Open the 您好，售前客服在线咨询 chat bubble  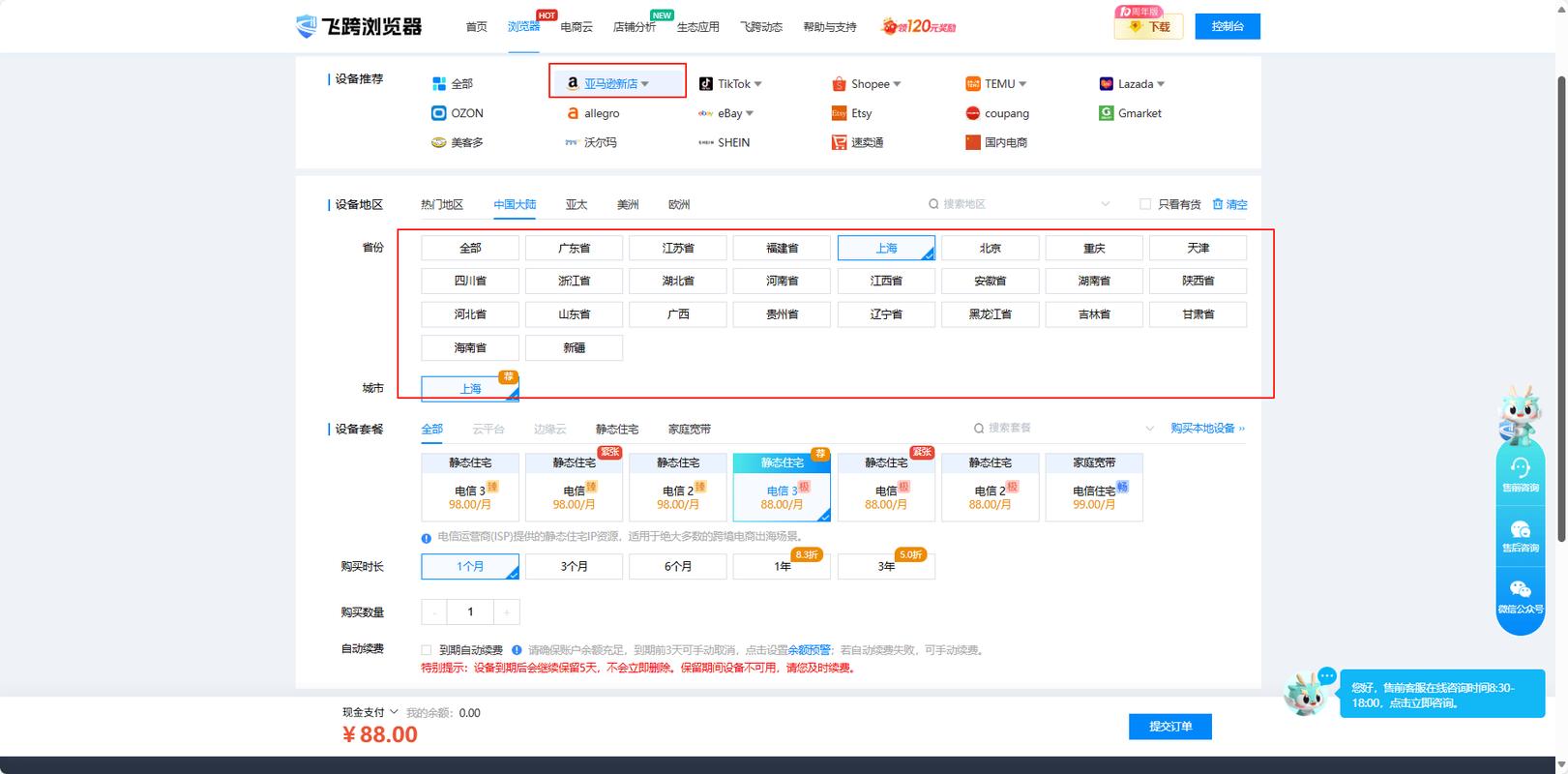1441,696
